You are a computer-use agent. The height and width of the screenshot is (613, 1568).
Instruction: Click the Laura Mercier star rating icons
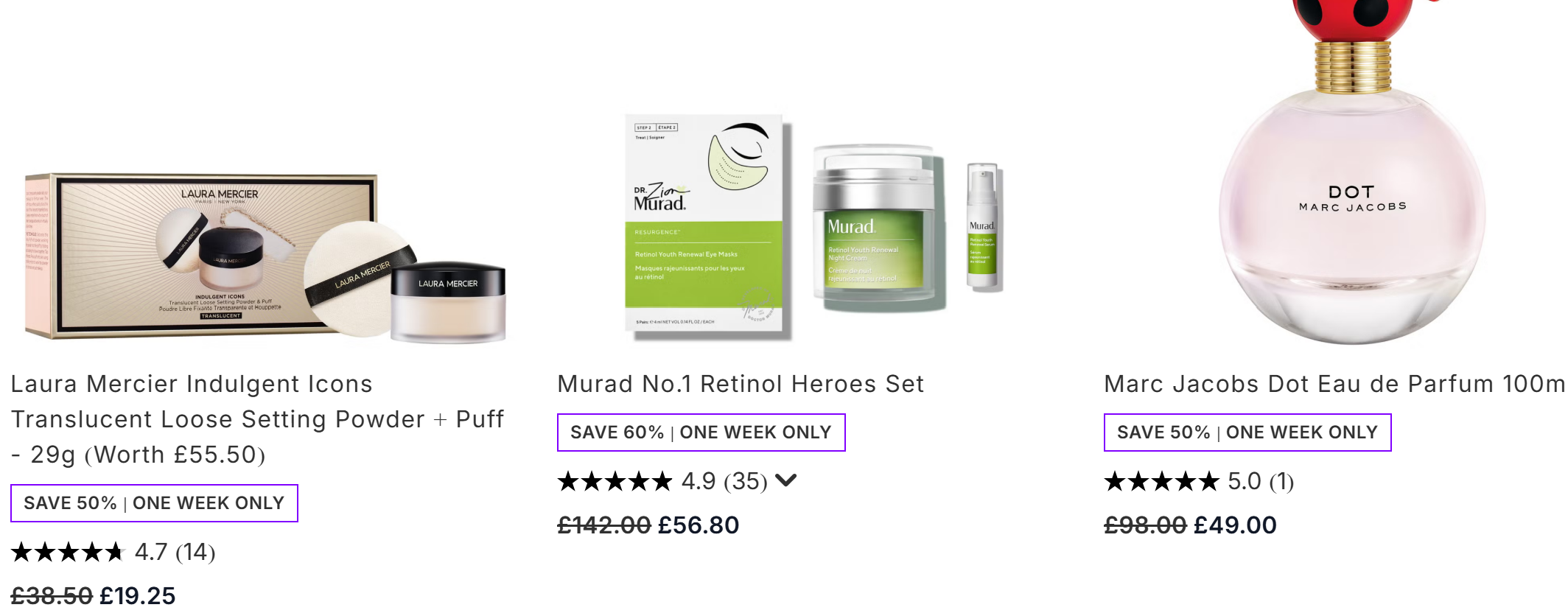pyautogui.click(x=68, y=552)
